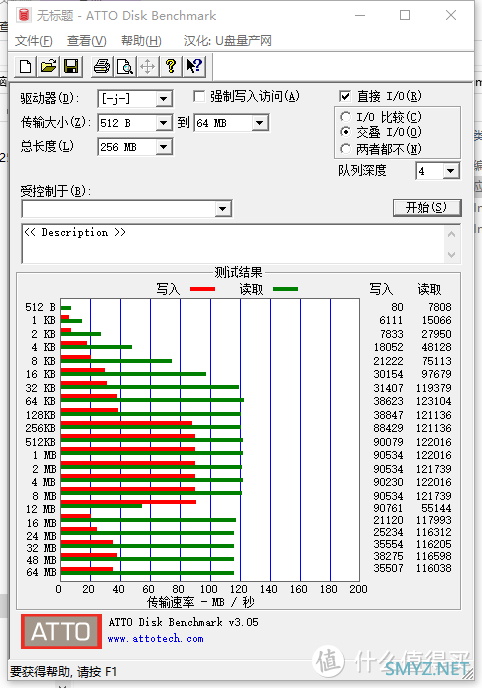Open the drive [-j-] dropdown
Screen dimensions: 482x688
pyautogui.click(x=164, y=99)
